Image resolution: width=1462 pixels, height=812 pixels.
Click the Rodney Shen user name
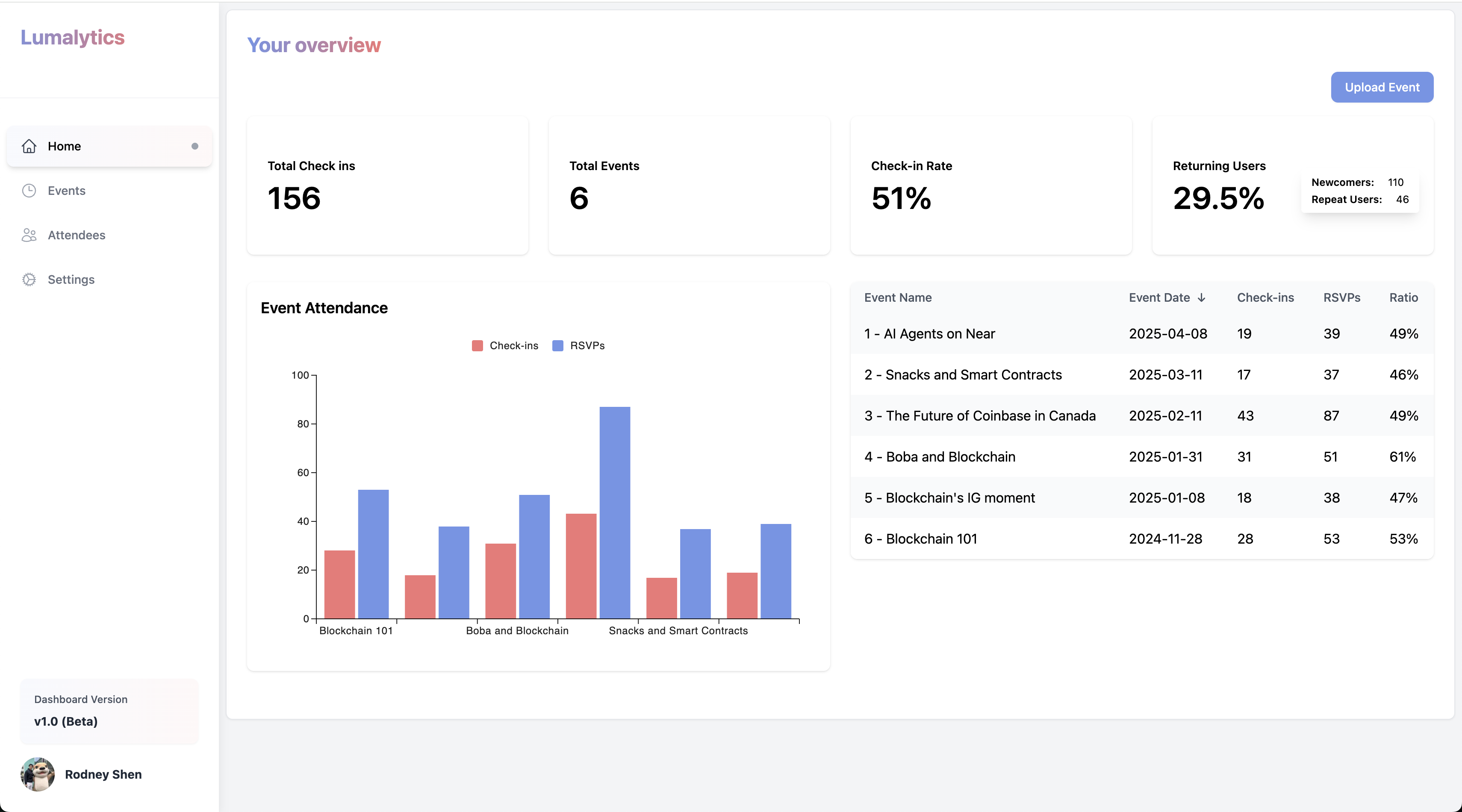point(103,774)
